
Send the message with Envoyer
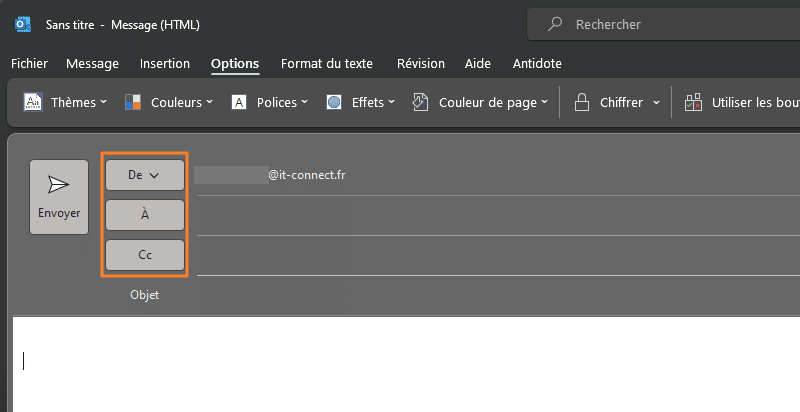(59, 197)
